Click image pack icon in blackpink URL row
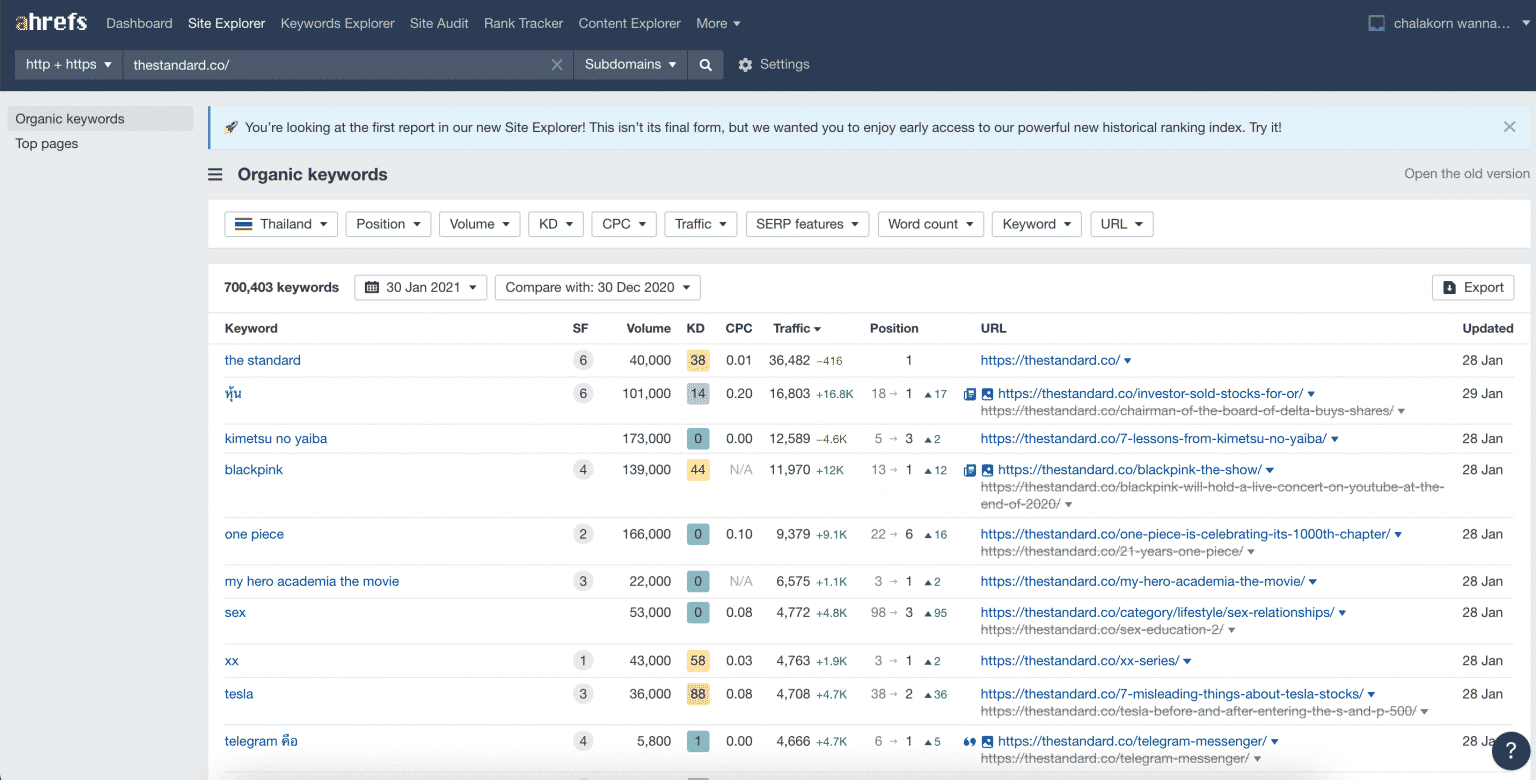The height and width of the screenshot is (780, 1536). pyautogui.click(x=987, y=470)
